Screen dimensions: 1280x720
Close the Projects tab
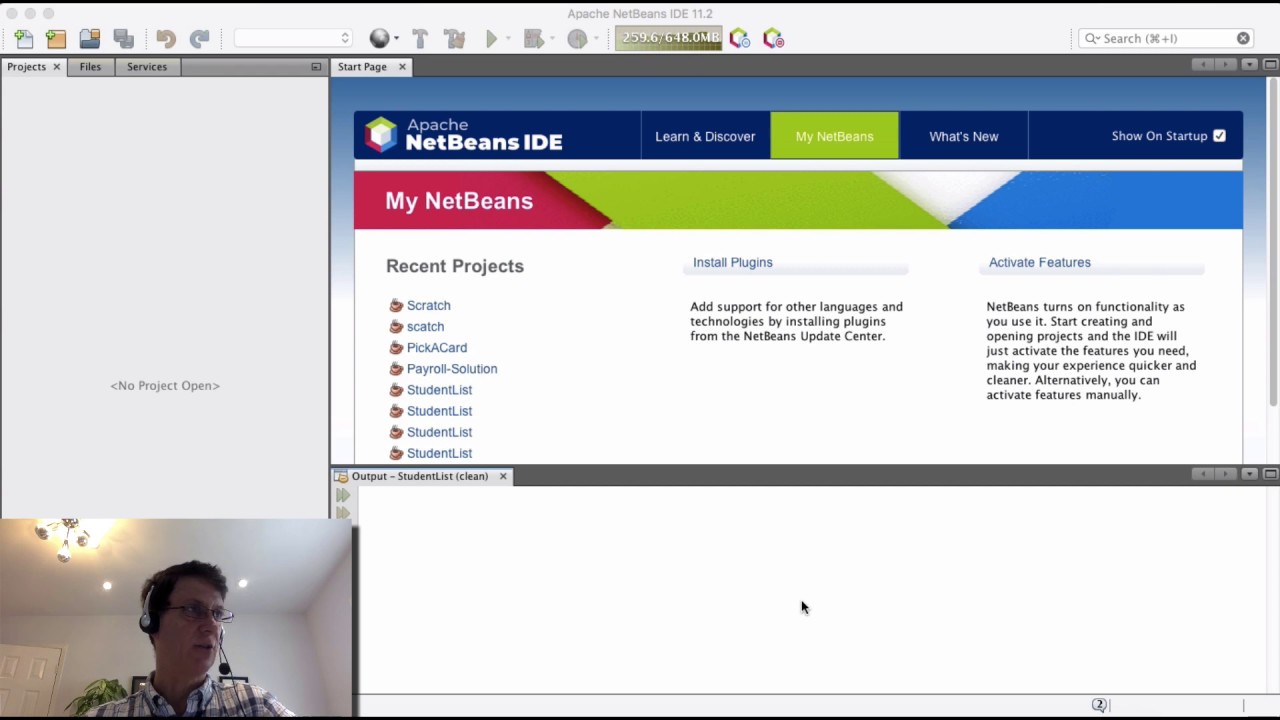coord(56,67)
